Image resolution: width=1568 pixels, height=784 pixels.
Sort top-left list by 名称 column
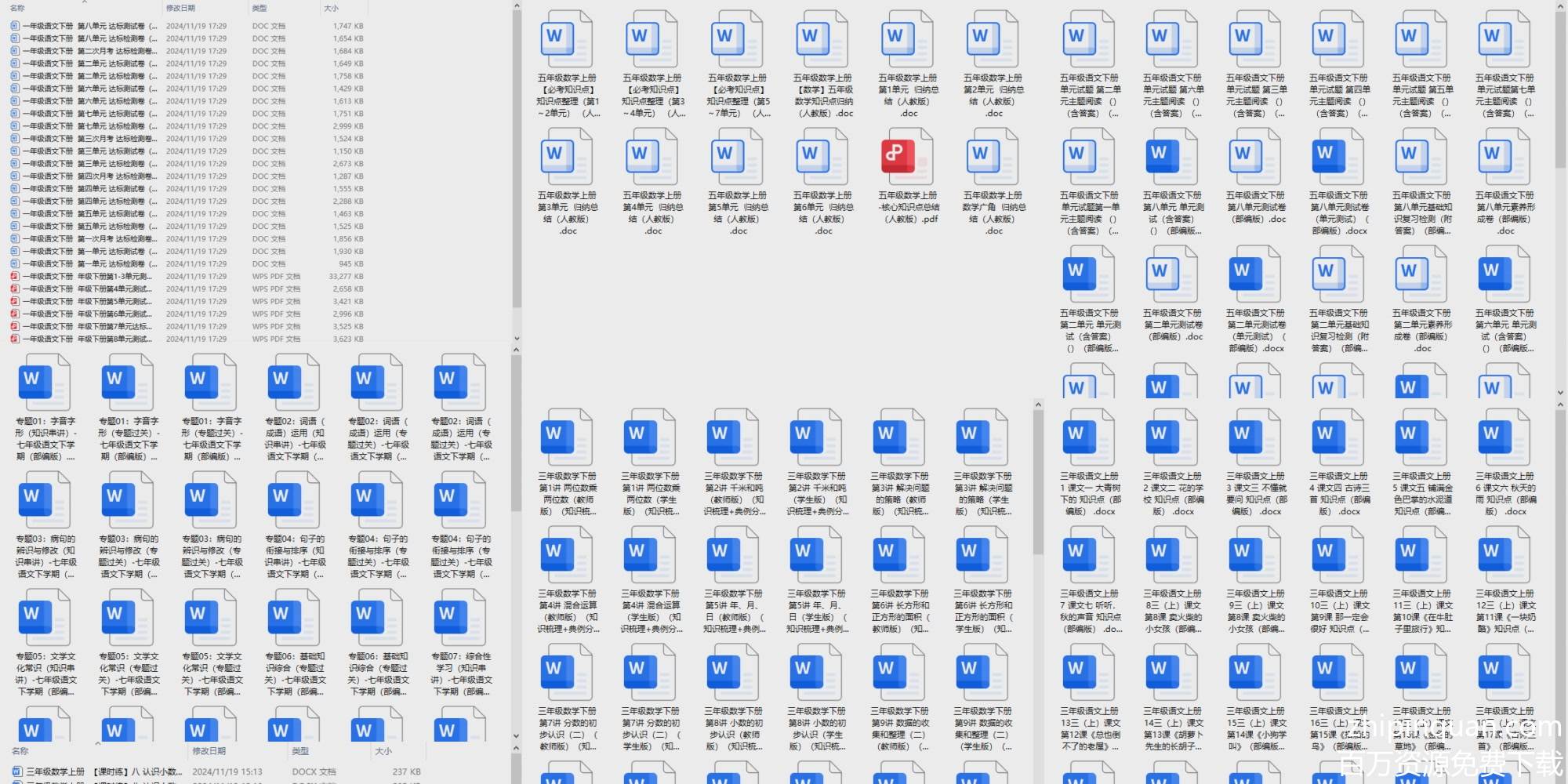(x=18, y=8)
